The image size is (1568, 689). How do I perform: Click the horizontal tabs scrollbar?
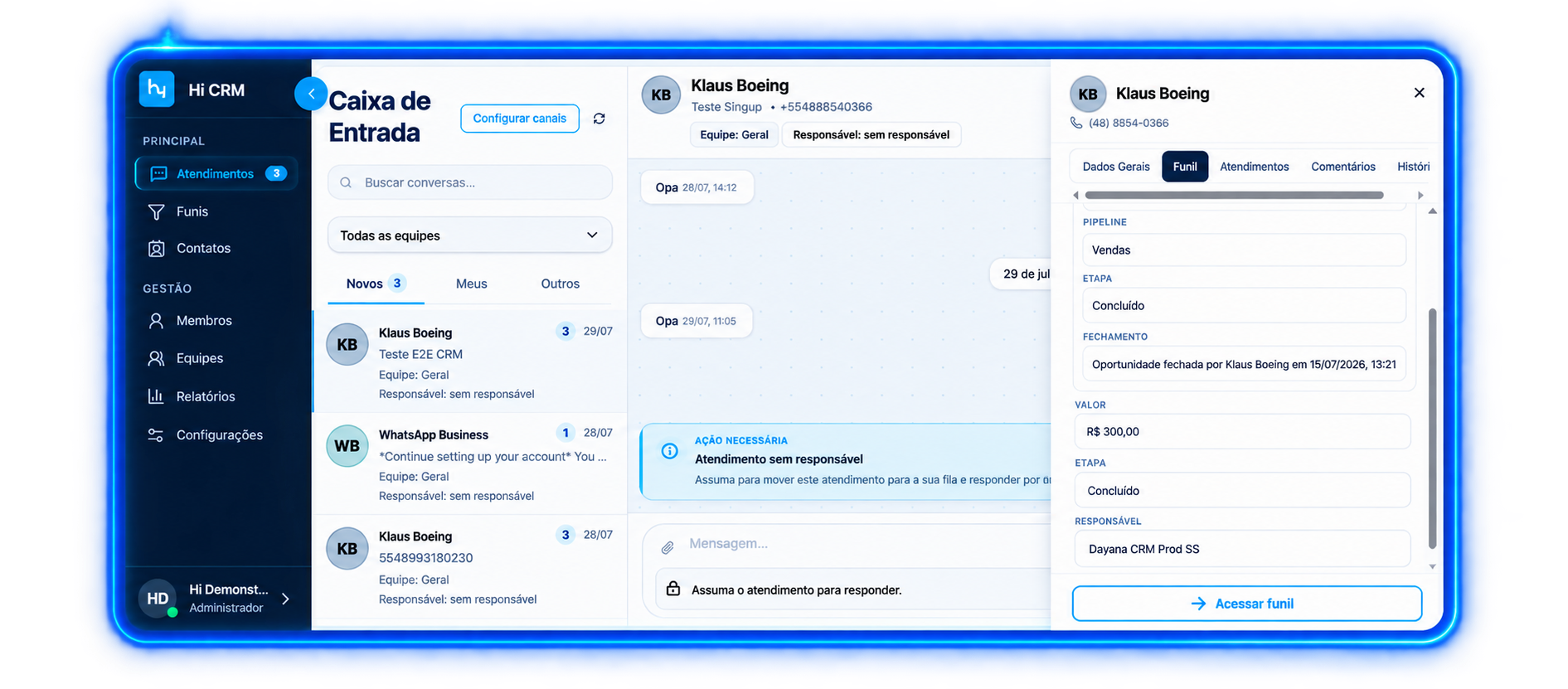point(1234,196)
